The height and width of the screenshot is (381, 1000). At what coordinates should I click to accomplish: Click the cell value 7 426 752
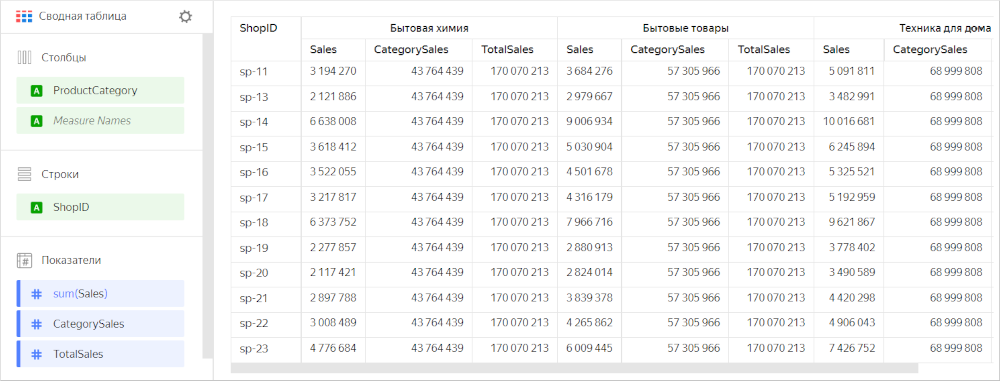[x=851, y=349]
